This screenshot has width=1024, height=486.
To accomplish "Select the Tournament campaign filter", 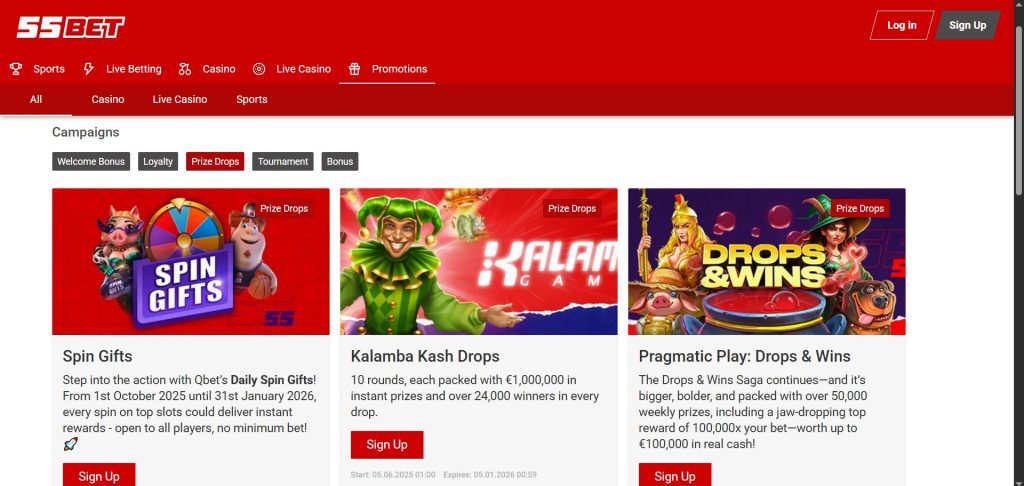I will (x=283, y=161).
